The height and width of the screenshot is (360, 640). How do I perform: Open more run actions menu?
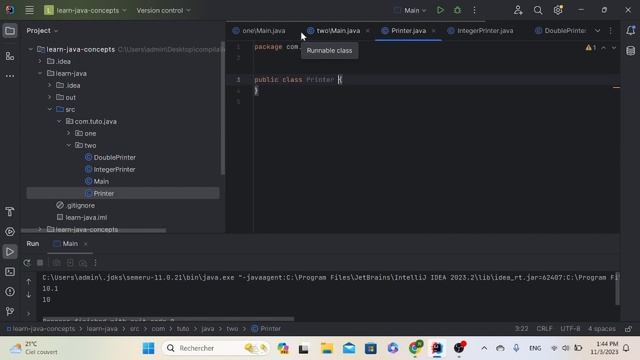pos(474,10)
